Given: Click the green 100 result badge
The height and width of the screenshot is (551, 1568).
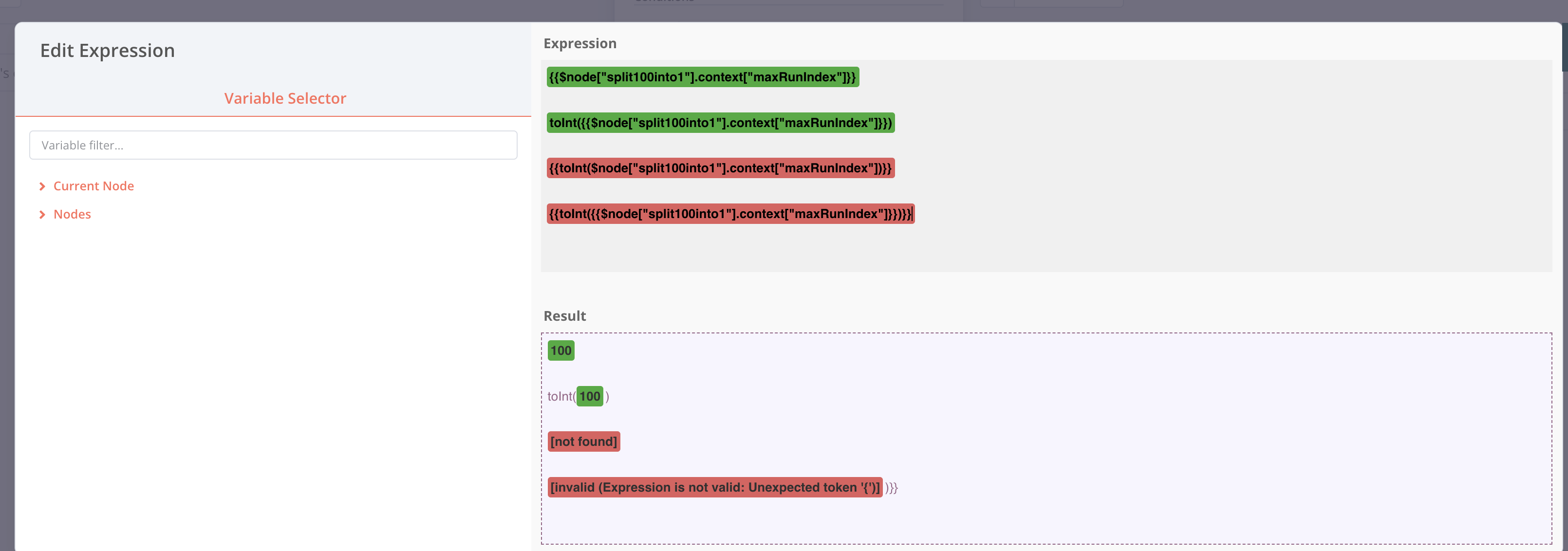Looking at the screenshot, I should point(560,350).
